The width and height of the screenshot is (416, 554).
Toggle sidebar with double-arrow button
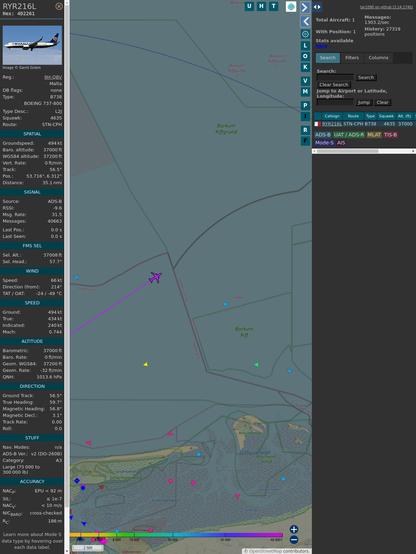click(x=317, y=7)
